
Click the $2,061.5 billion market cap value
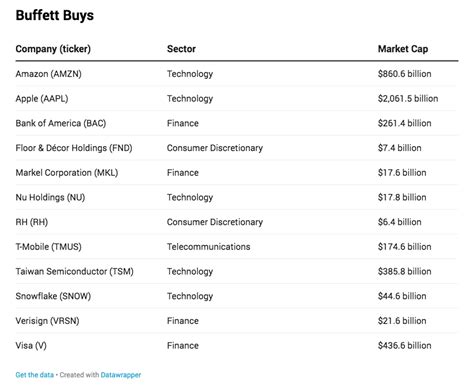(408, 99)
